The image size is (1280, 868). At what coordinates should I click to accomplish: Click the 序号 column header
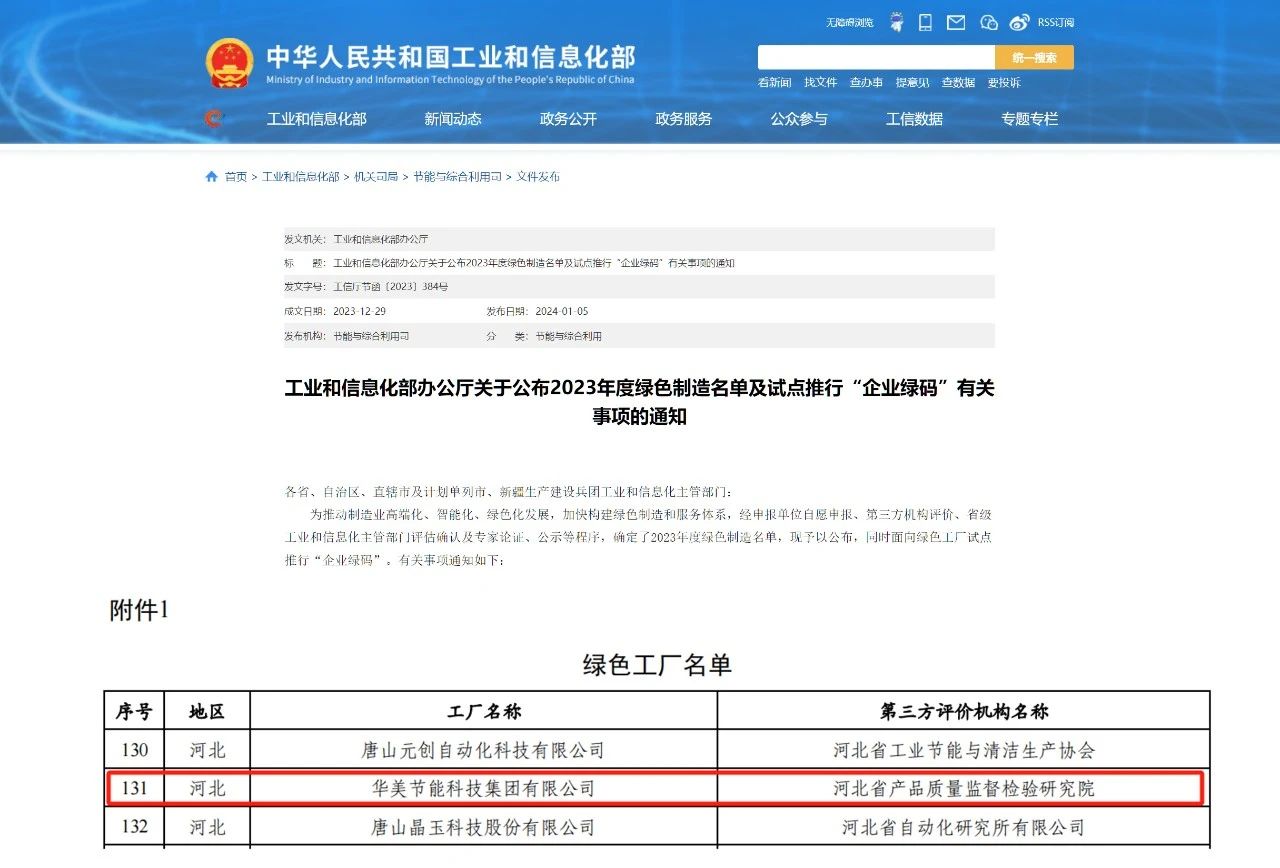coord(134,712)
